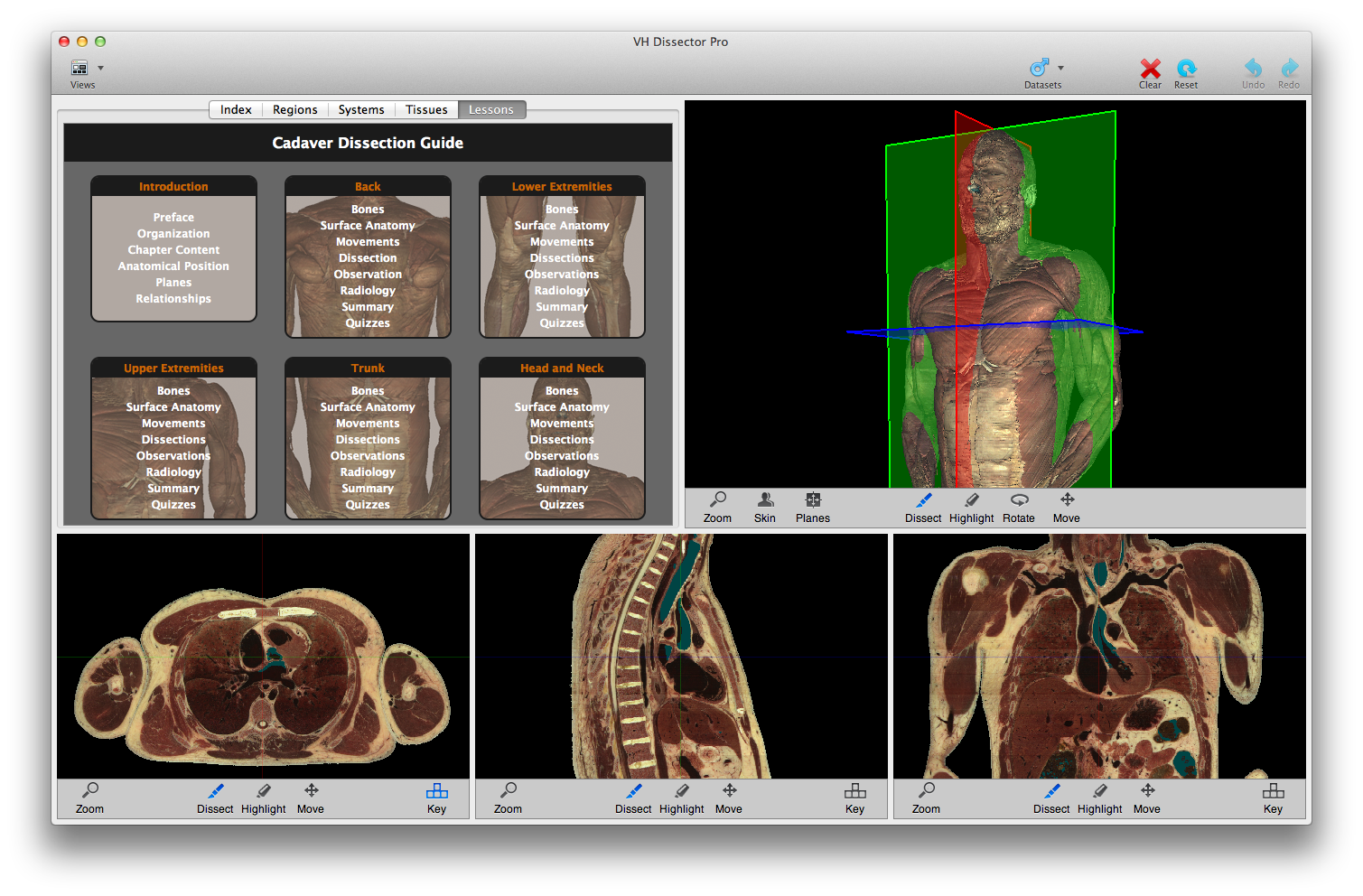Viewport: 1363px width, 896px height.
Task: Expand the Views dropdown arrow
Action: [x=100, y=68]
